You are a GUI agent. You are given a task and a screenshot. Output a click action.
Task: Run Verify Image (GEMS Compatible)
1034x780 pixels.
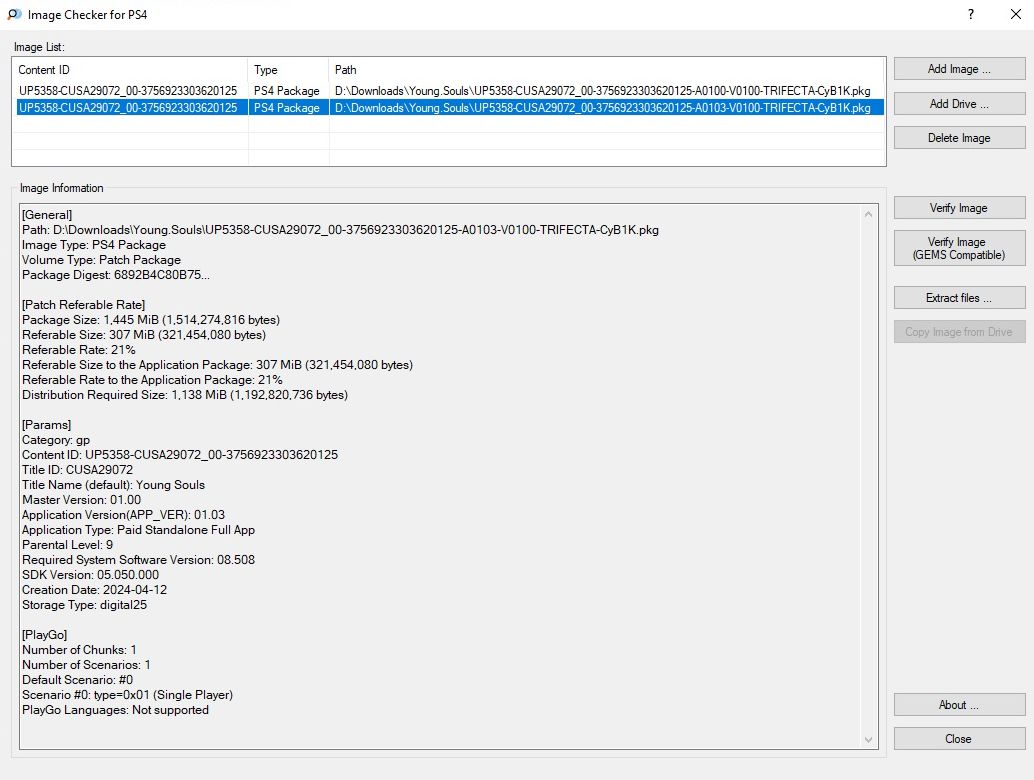pos(959,249)
